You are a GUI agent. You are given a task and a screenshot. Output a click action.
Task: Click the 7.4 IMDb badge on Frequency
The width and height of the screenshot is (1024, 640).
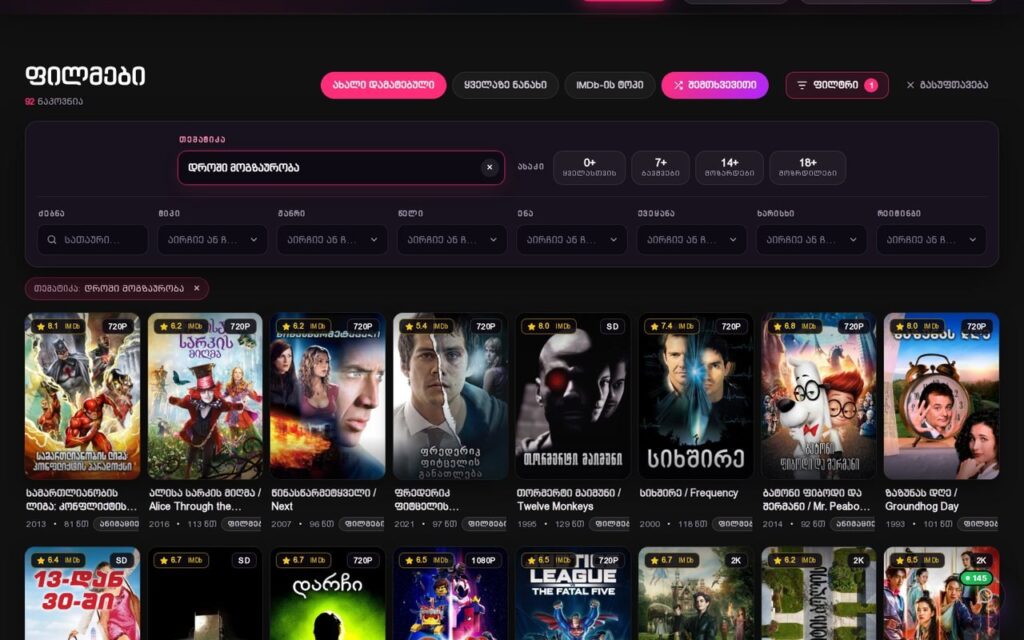(x=673, y=326)
